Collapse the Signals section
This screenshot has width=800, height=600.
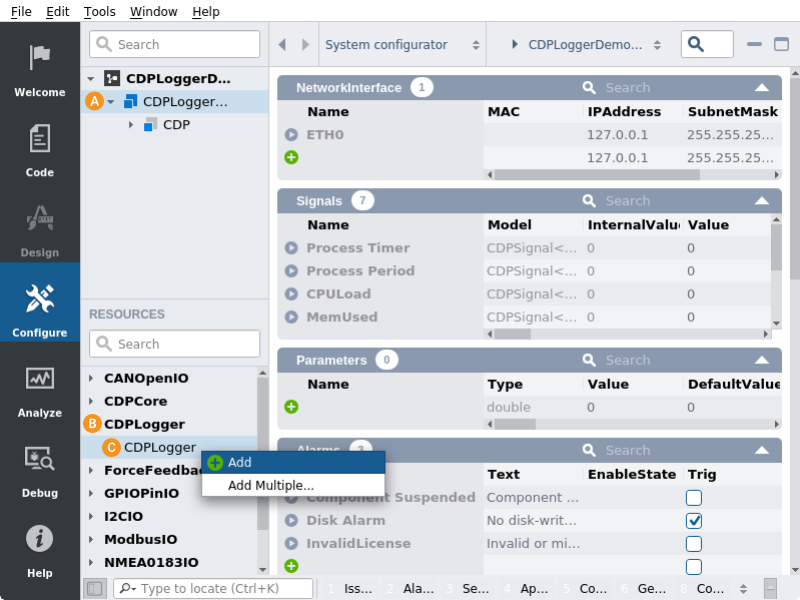761,201
